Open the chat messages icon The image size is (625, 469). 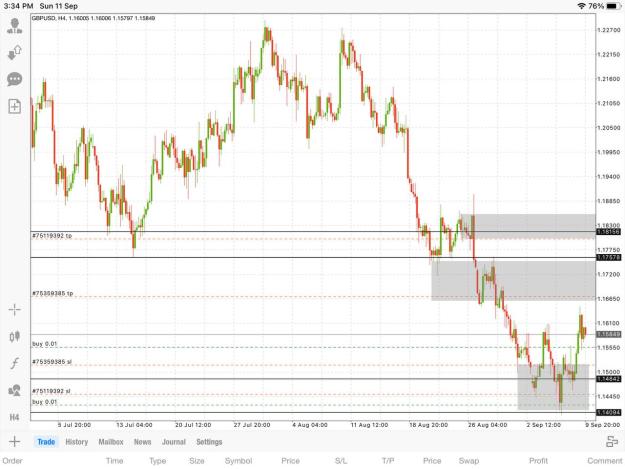(15, 79)
